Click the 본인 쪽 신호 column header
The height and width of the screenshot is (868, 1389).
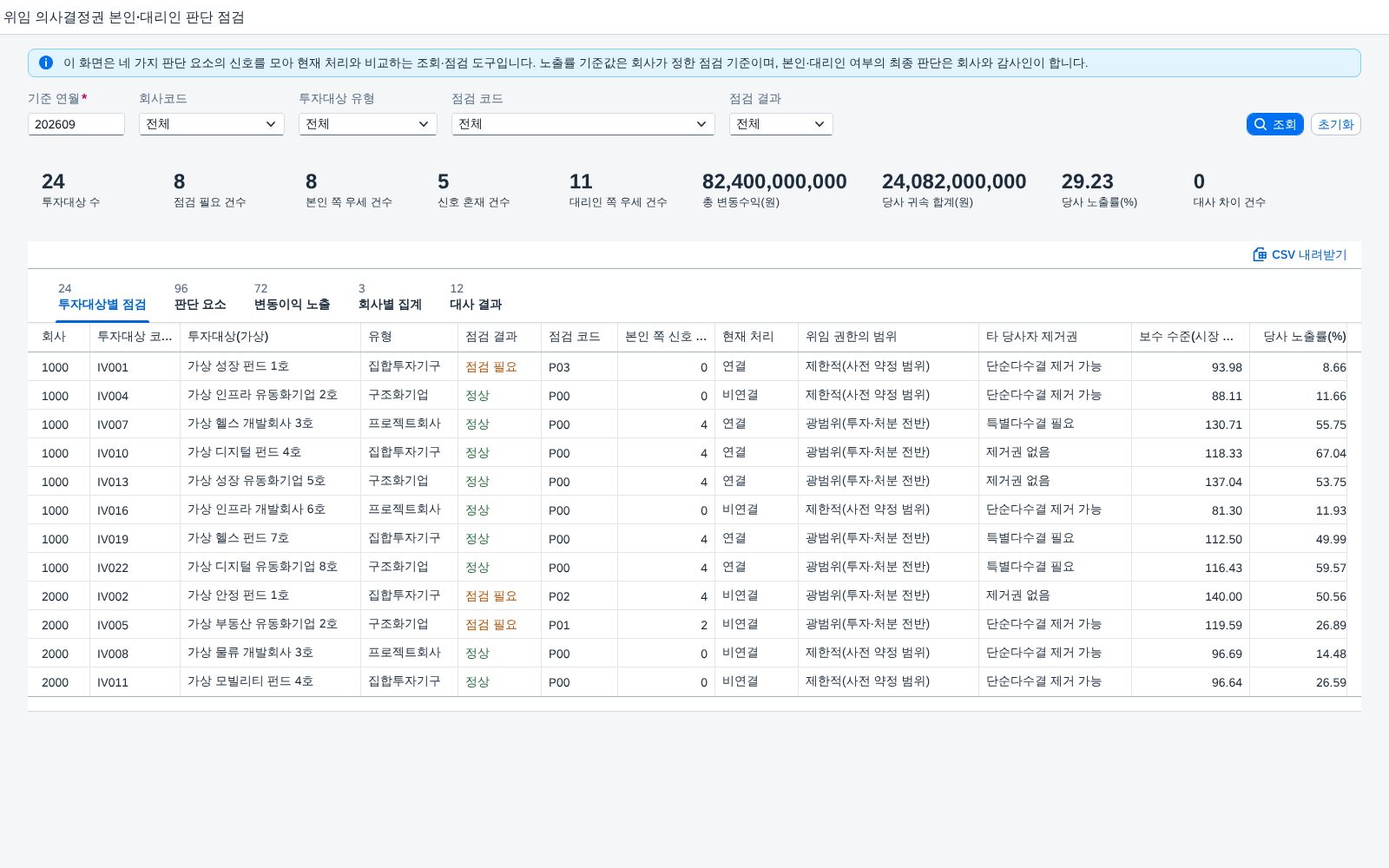(667, 337)
